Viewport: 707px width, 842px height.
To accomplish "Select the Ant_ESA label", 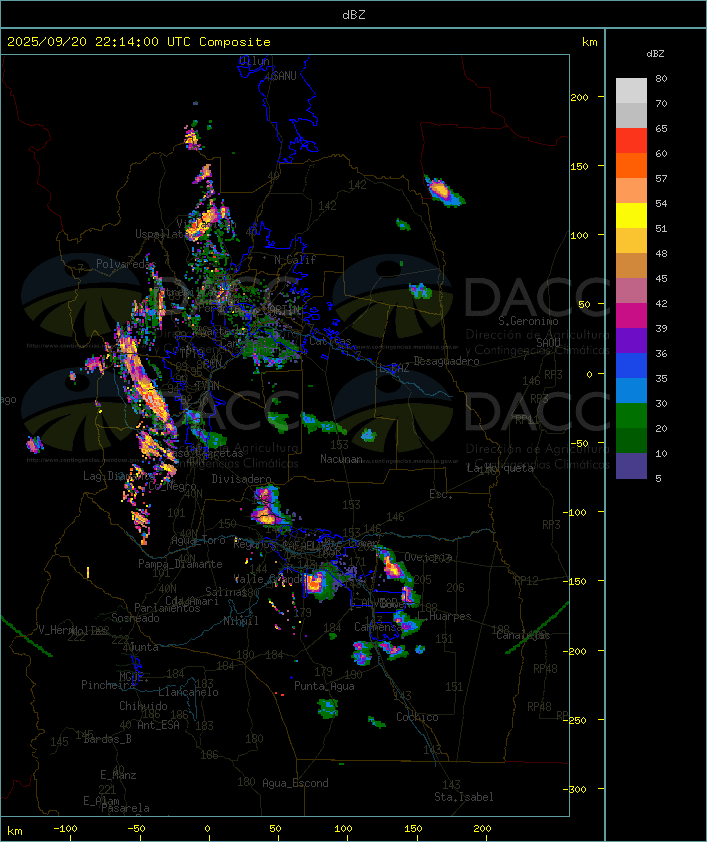I will 158,725.
